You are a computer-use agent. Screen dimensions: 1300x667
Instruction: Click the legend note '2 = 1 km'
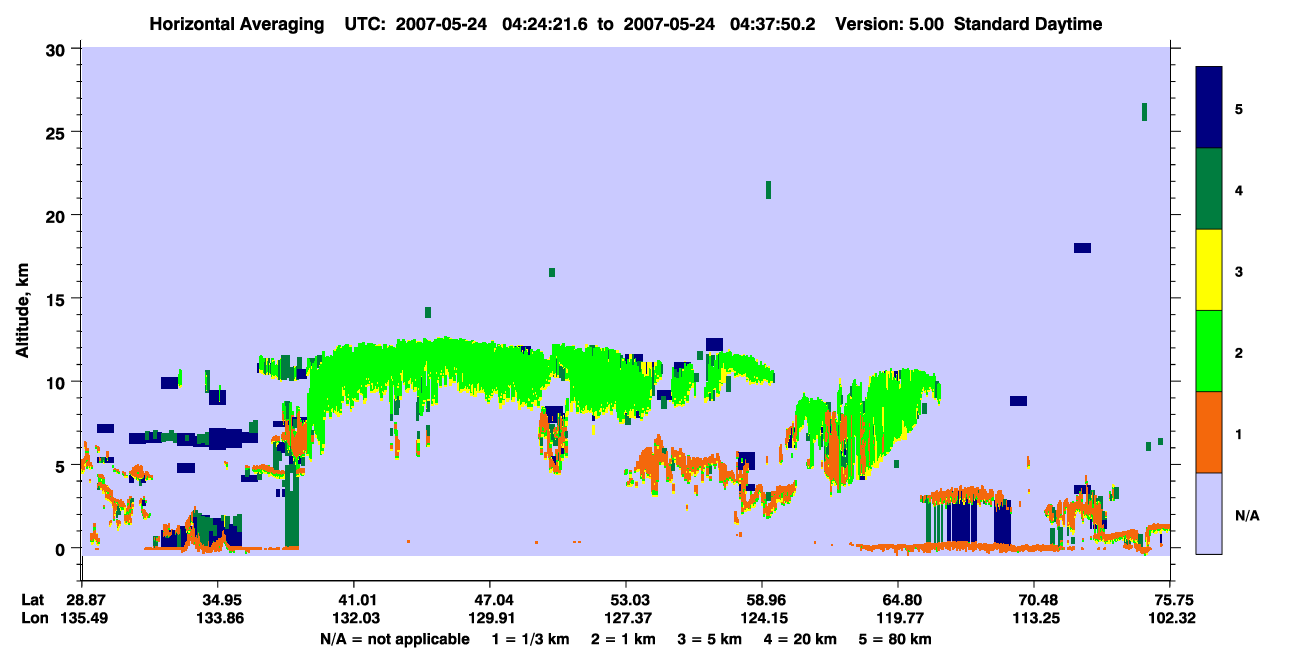point(622,639)
